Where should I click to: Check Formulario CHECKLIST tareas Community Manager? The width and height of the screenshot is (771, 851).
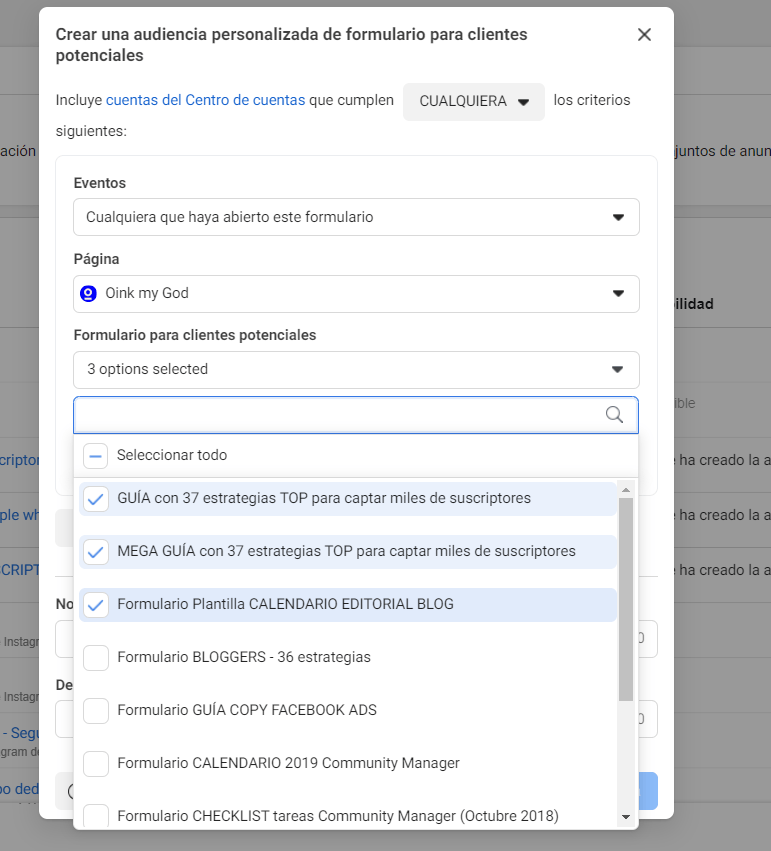pyautogui.click(x=95, y=815)
